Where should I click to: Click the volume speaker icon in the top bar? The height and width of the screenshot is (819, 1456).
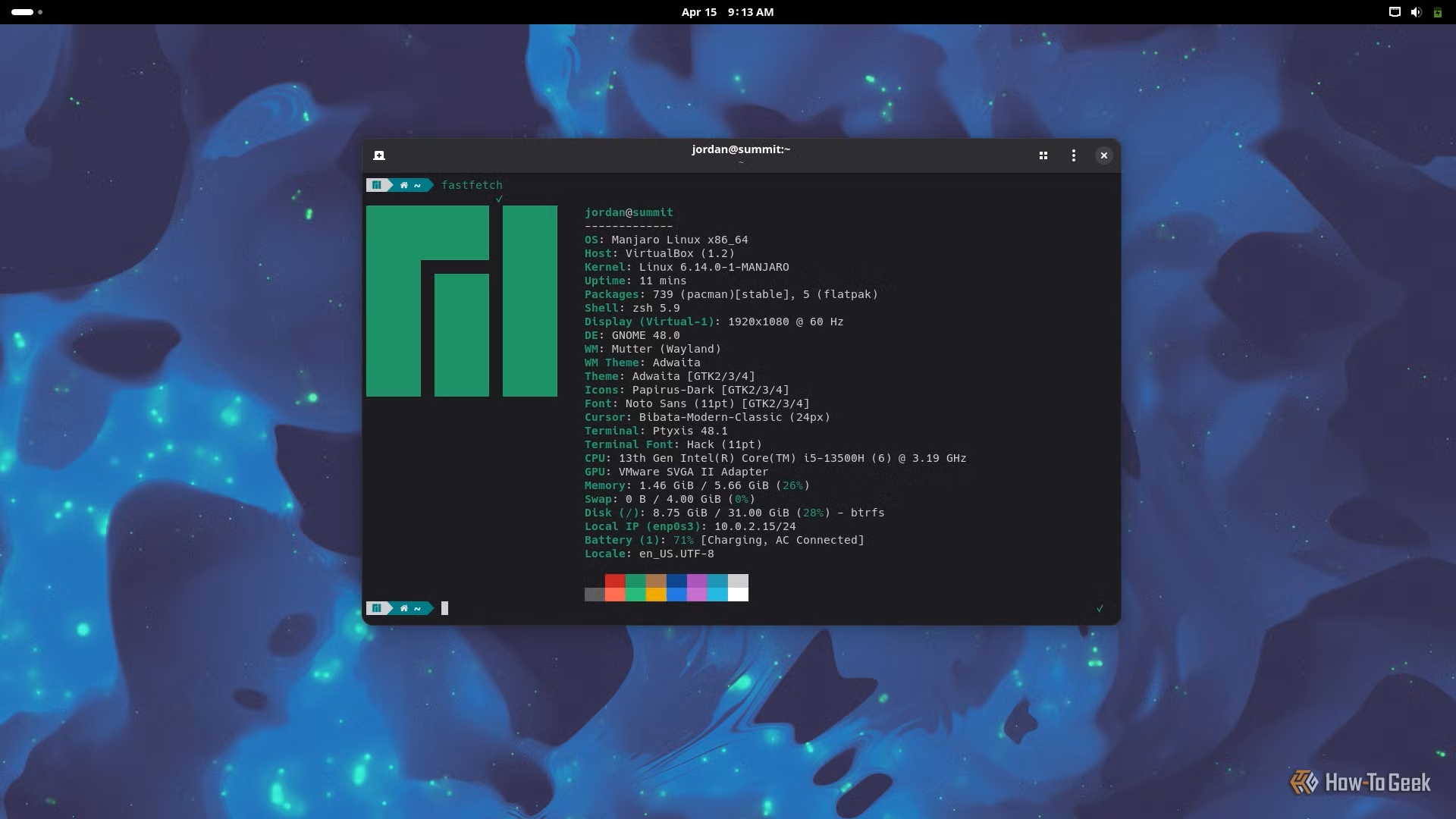(1417, 12)
